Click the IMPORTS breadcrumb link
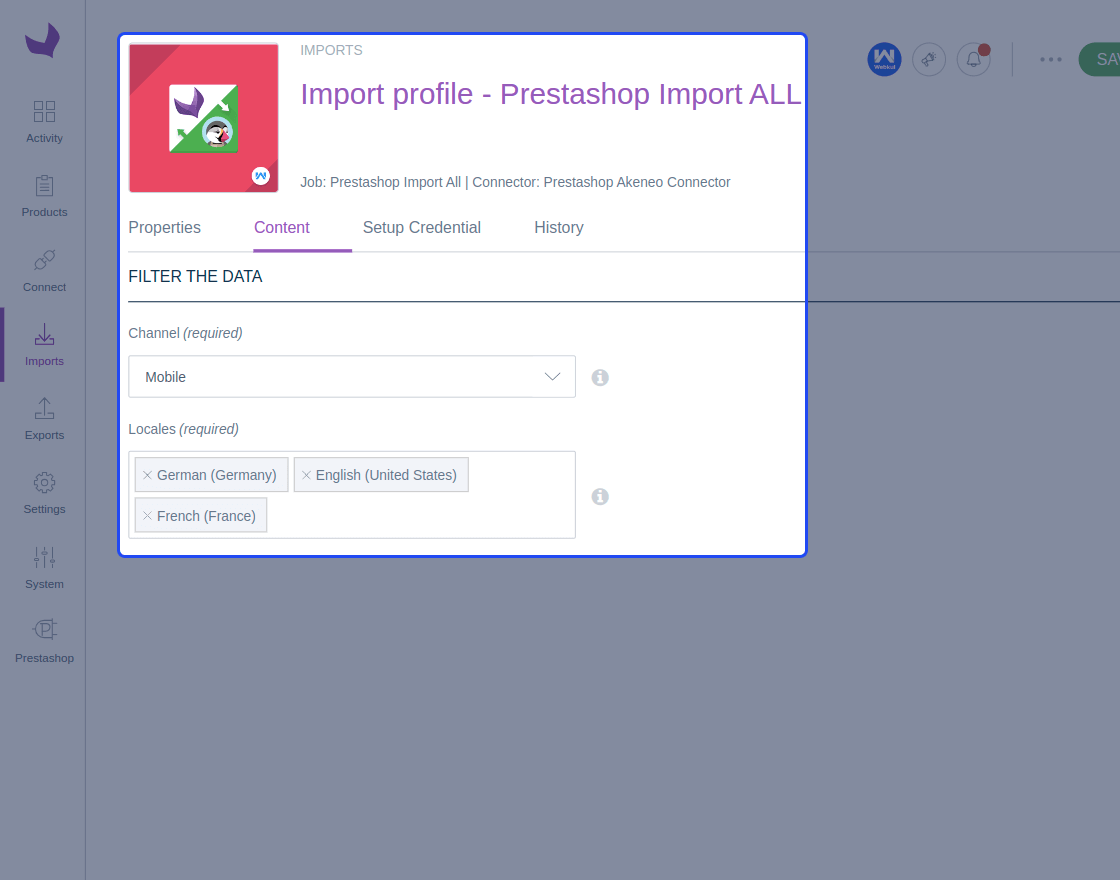Image resolution: width=1120 pixels, height=880 pixels. click(331, 50)
